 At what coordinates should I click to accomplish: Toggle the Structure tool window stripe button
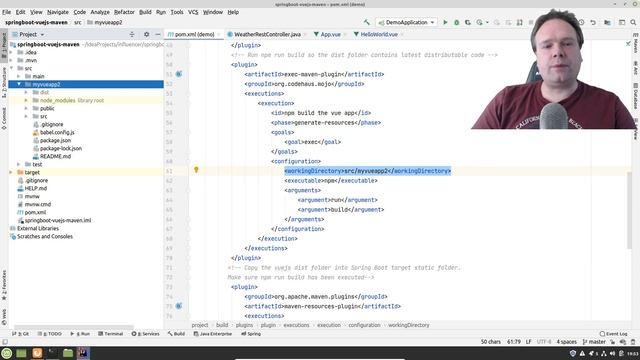click(4, 82)
